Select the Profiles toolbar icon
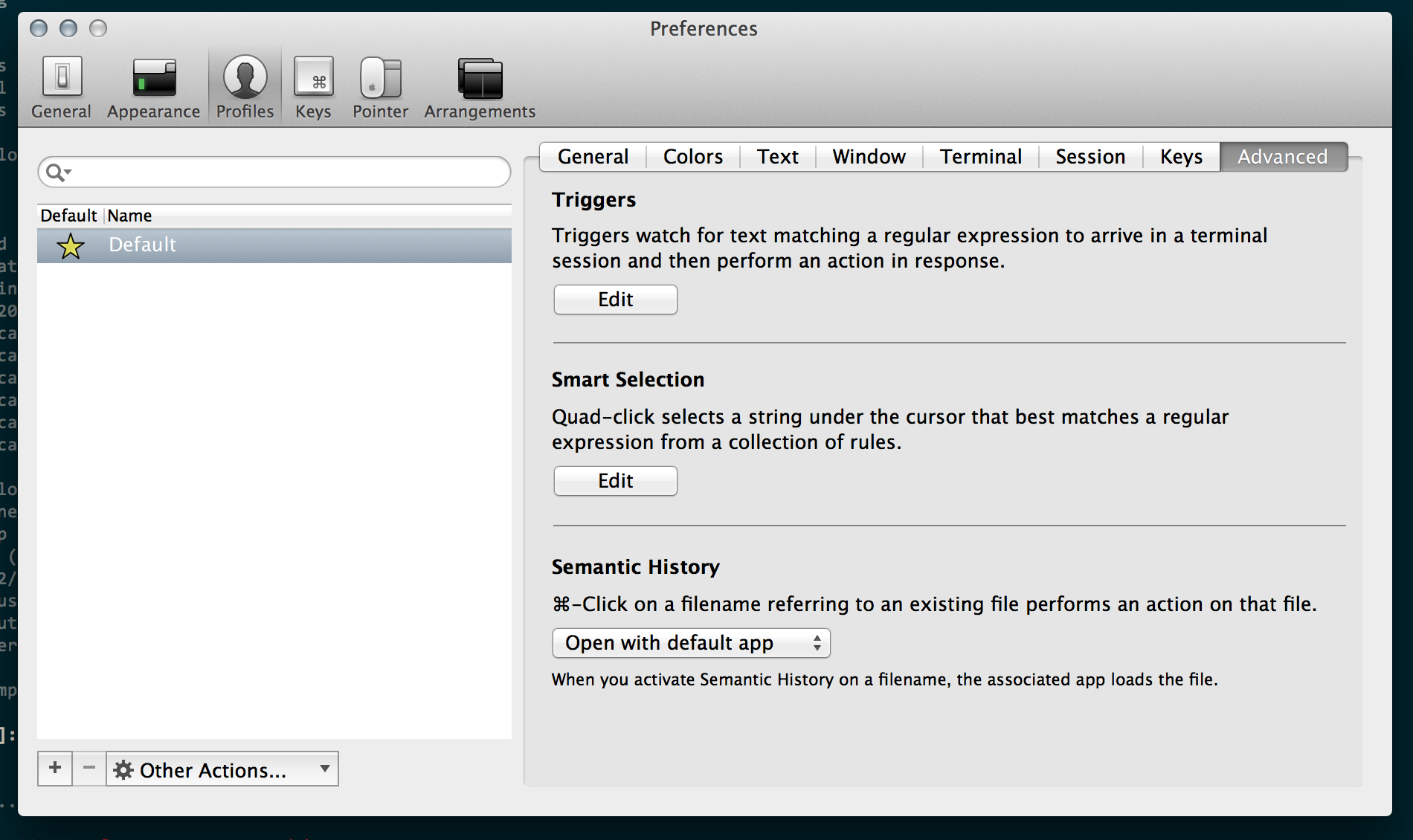The height and width of the screenshot is (840, 1413). (245, 77)
